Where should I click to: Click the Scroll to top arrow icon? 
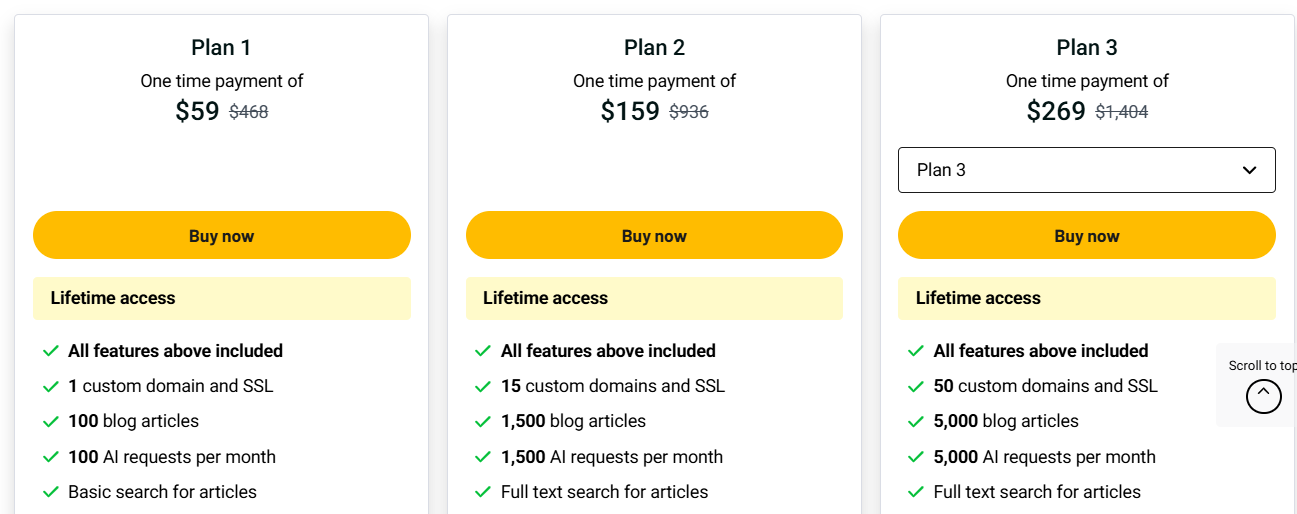(1263, 396)
